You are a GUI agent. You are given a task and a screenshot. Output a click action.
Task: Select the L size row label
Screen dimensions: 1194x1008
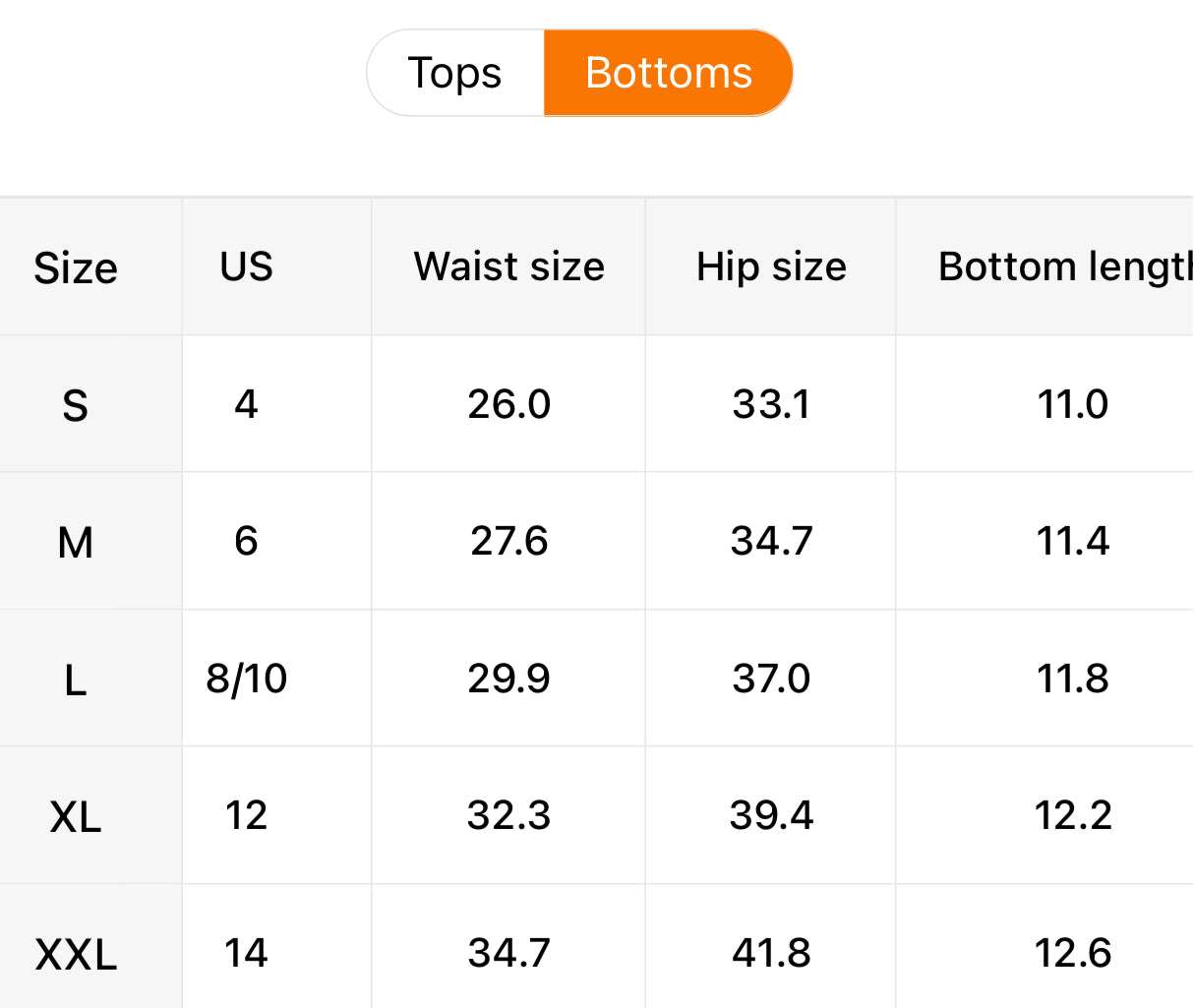tap(76, 680)
